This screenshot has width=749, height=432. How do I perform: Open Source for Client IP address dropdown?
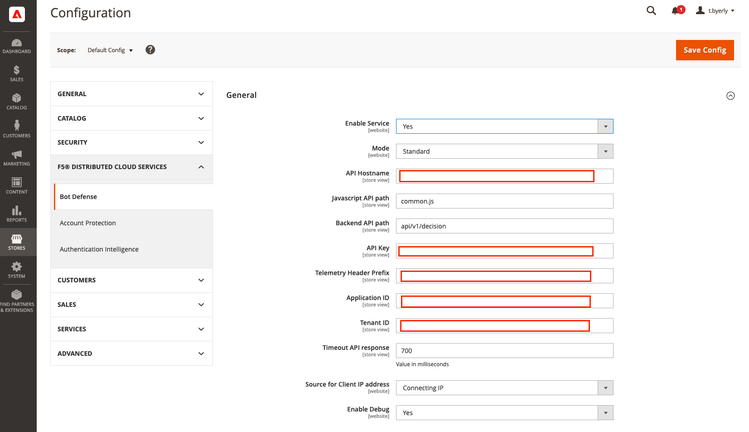[x=504, y=388]
